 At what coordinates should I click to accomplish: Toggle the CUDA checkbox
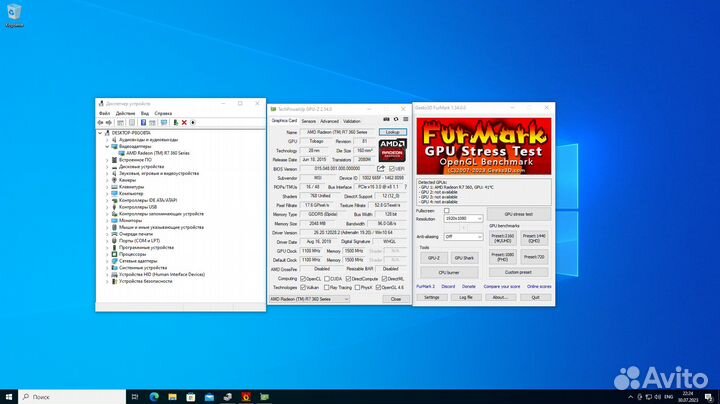327,279
